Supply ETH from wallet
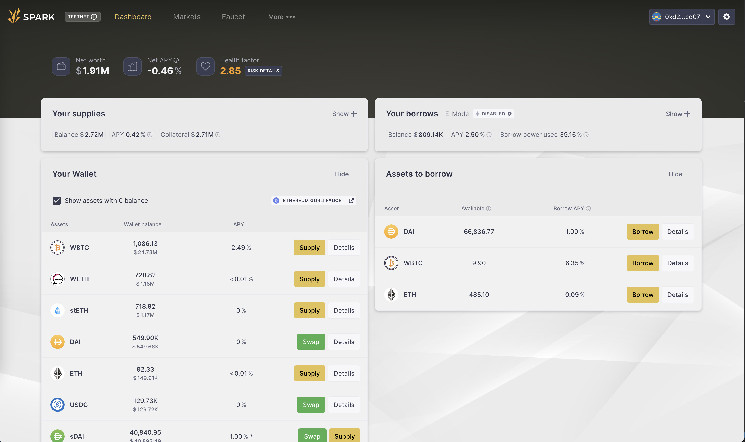The image size is (745, 442). click(309, 373)
